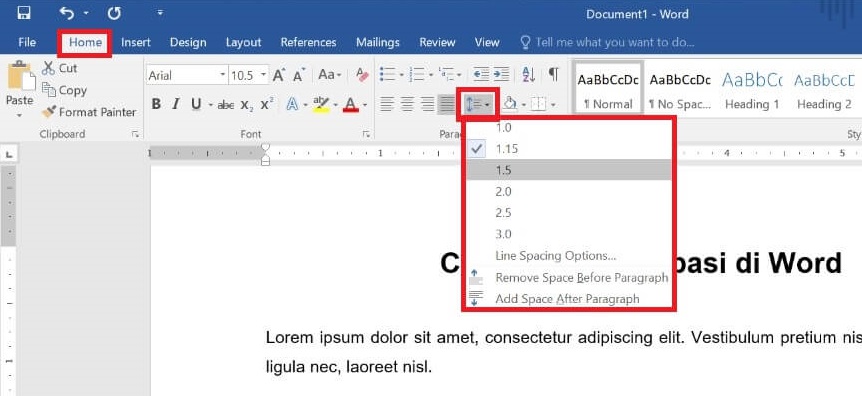Image resolution: width=862 pixels, height=396 pixels.
Task: Expand the font name dropdown arrow
Action: 223,75
